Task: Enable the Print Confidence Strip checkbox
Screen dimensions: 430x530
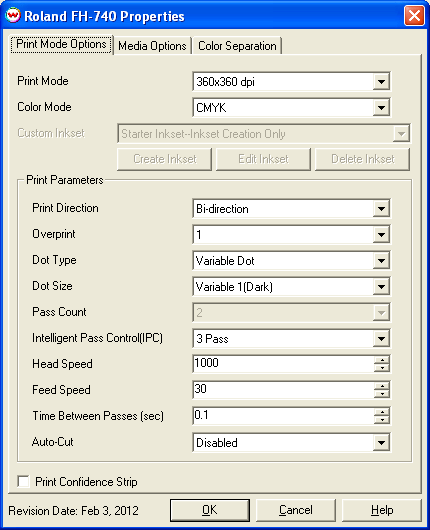Action: (23, 481)
